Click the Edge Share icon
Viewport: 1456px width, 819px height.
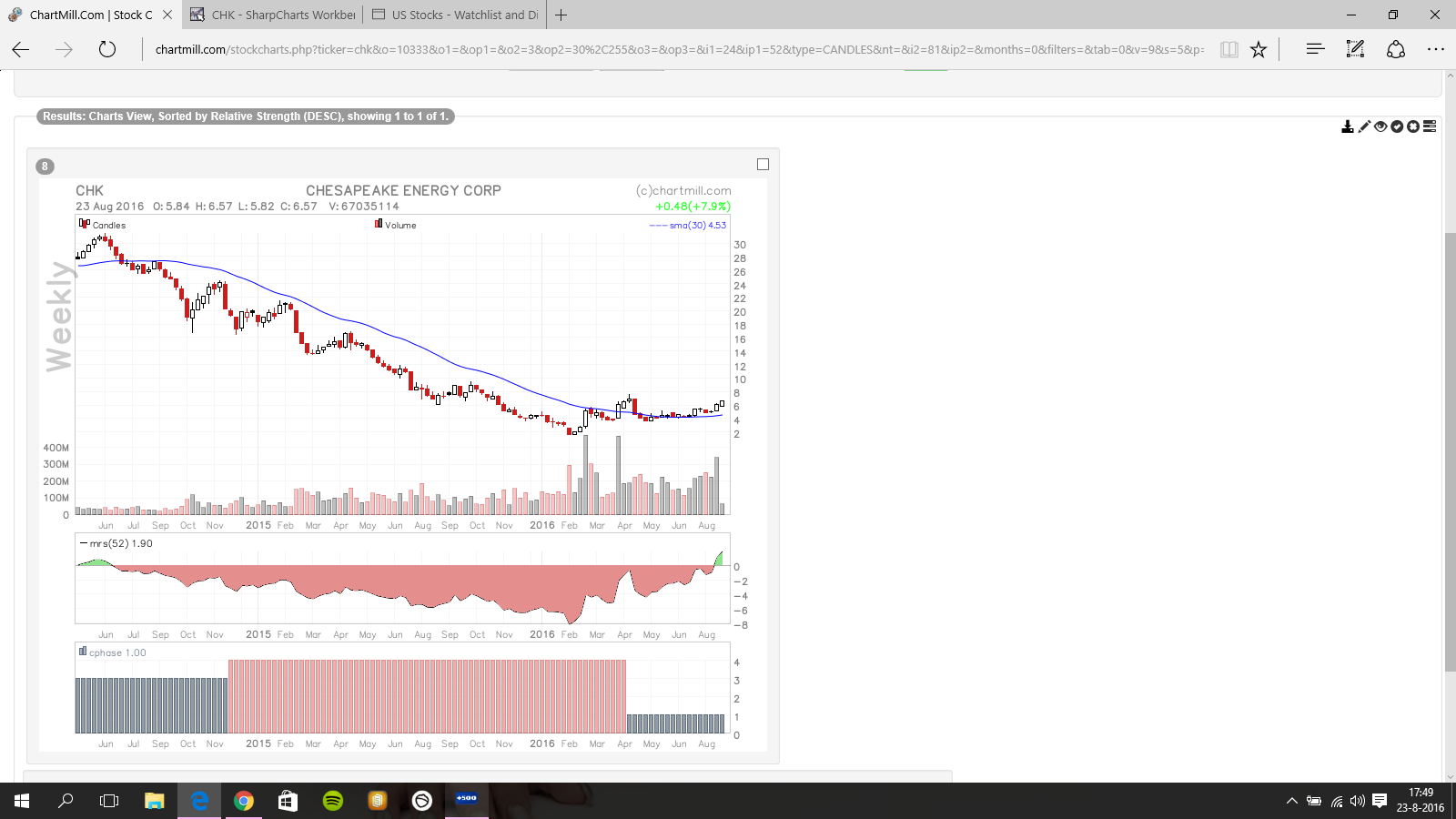point(1396,50)
